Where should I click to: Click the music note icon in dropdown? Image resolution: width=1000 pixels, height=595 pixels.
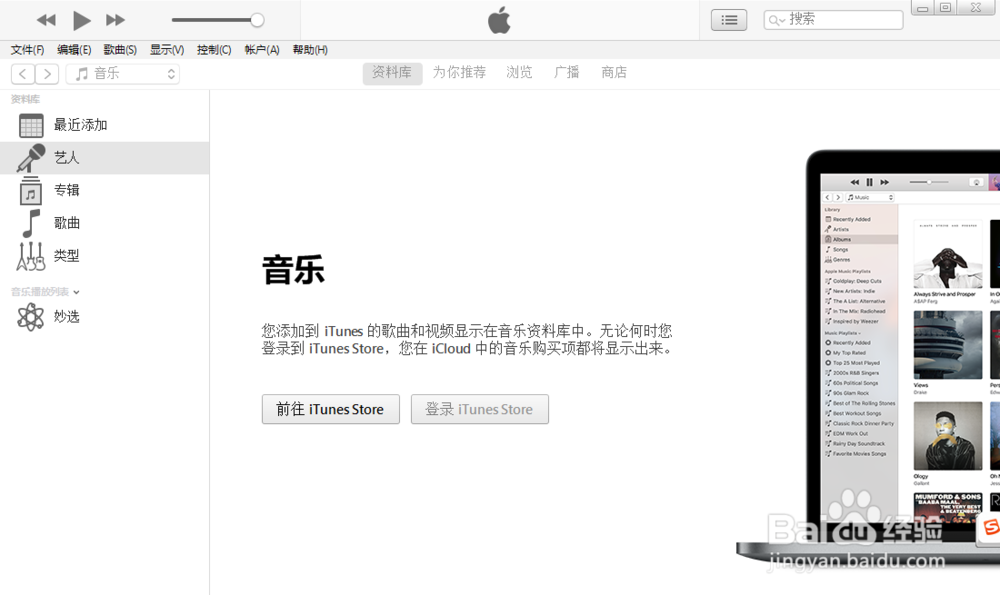(82, 74)
